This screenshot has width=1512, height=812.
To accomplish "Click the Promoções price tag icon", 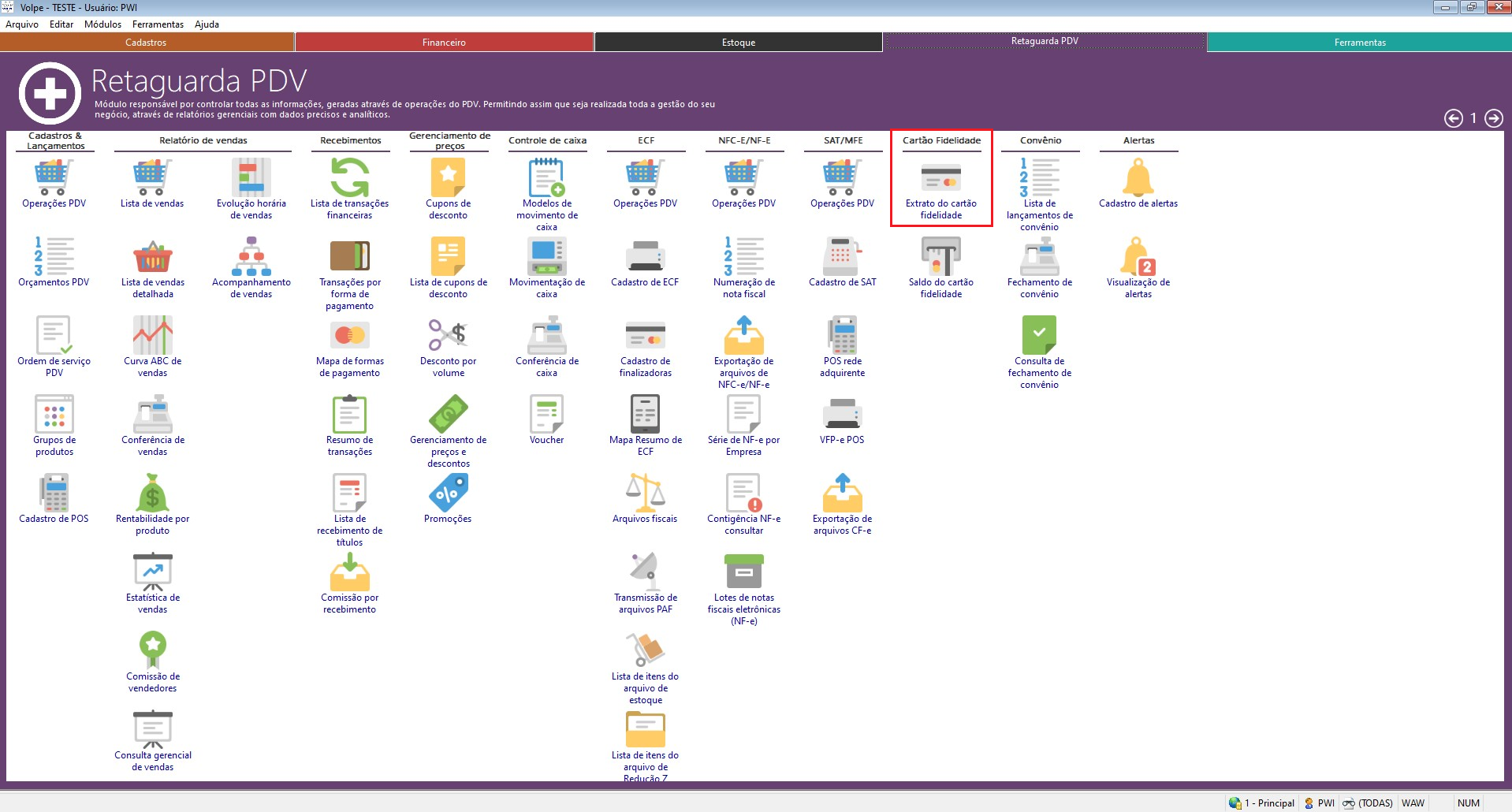I will tap(448, 494).
